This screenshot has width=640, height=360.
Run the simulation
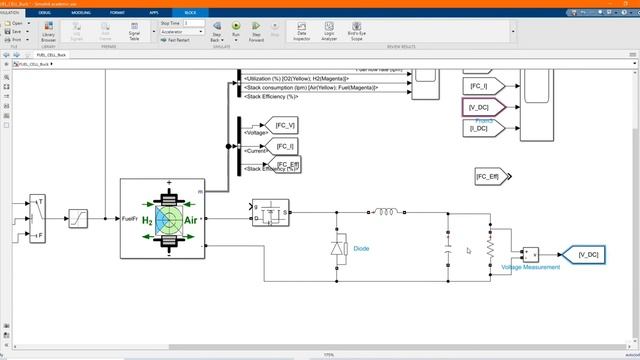[x=236, y=26]
